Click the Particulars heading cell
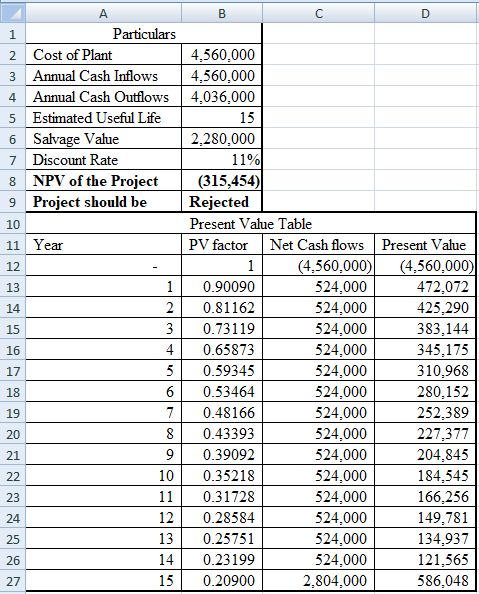Viewport: 479px width, 594px height. pos(144,34)
